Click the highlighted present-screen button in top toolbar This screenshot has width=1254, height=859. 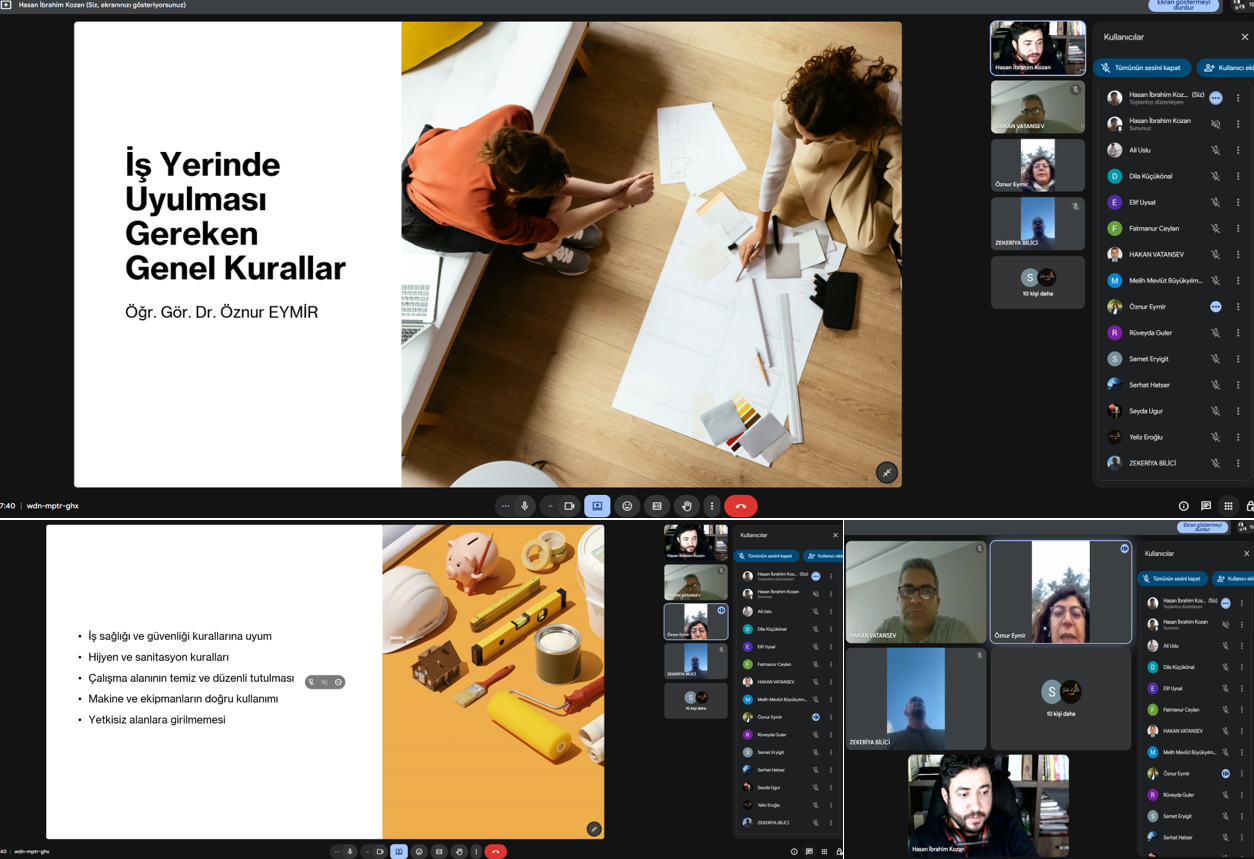pyautogui.click(x=597, y=506)
